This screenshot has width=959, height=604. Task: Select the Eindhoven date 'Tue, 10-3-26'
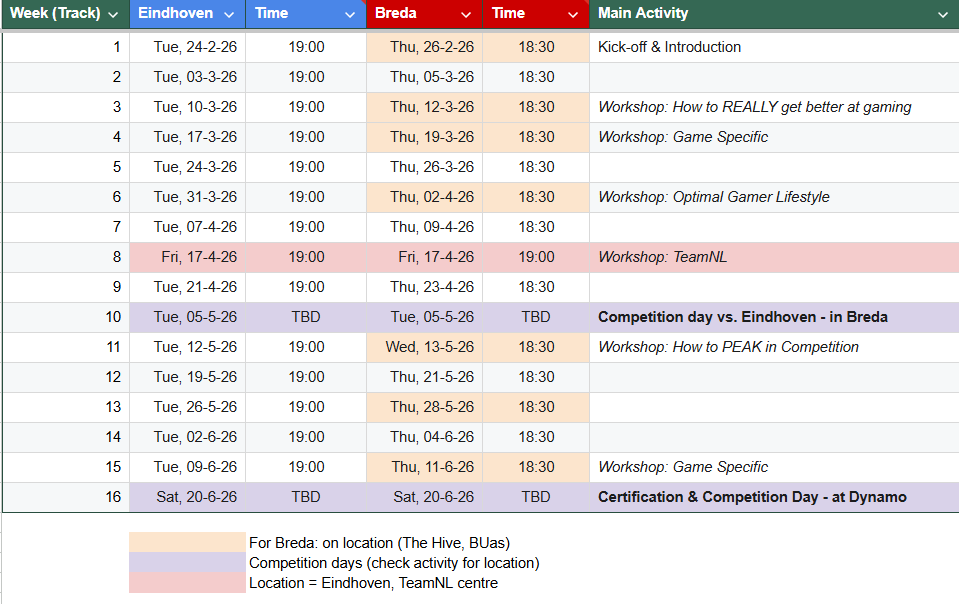click(x=188, y=107)
